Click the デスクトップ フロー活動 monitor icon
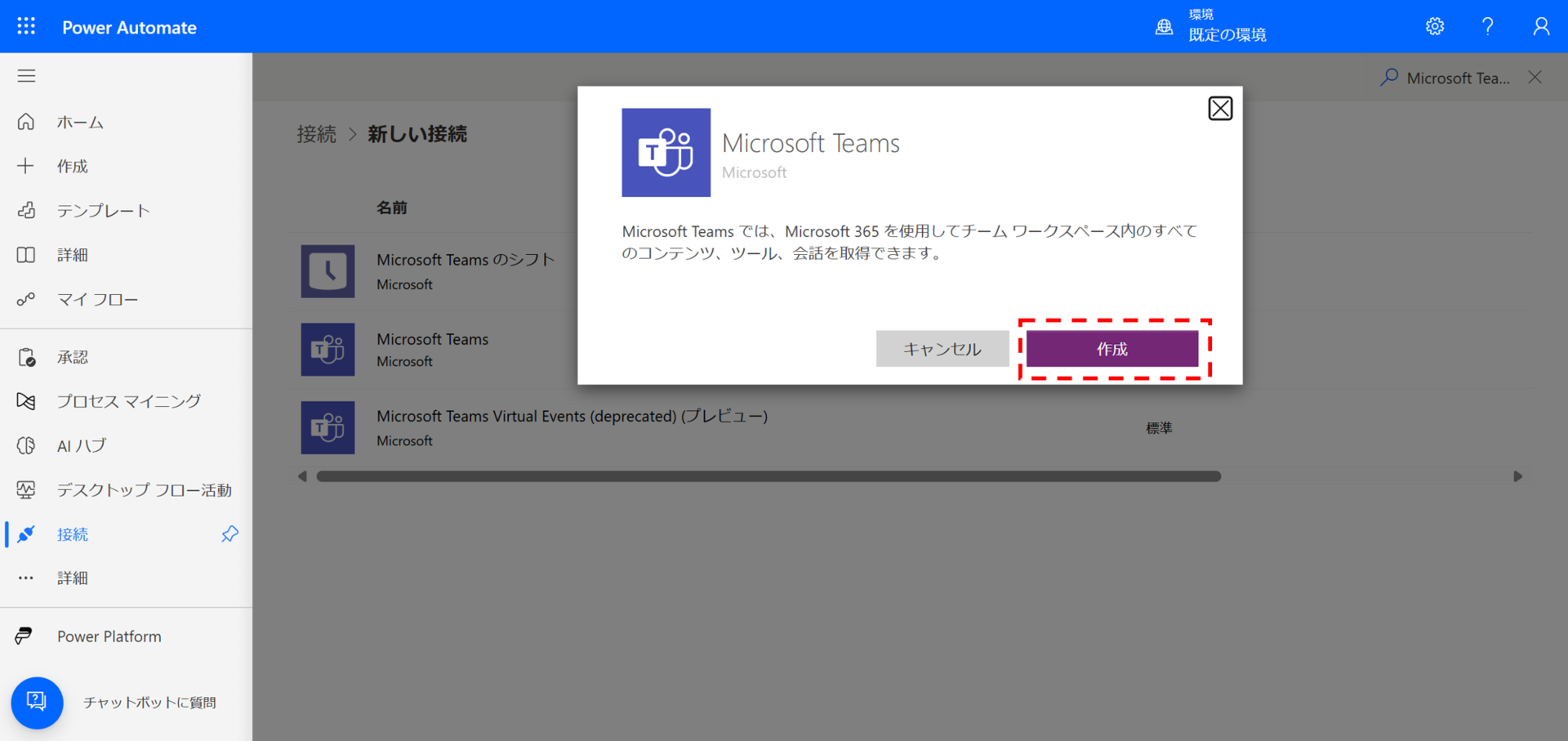This screenshot has width=1568, height=741. coord(26,489)
